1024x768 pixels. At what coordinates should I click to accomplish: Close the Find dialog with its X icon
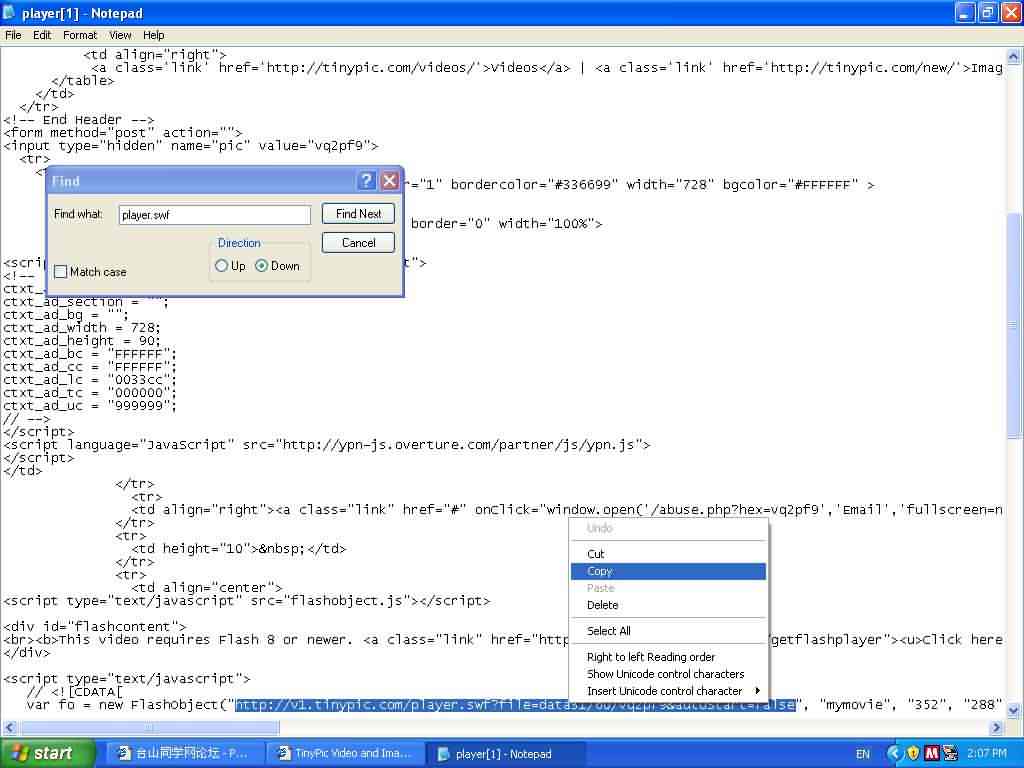(389, 181)
